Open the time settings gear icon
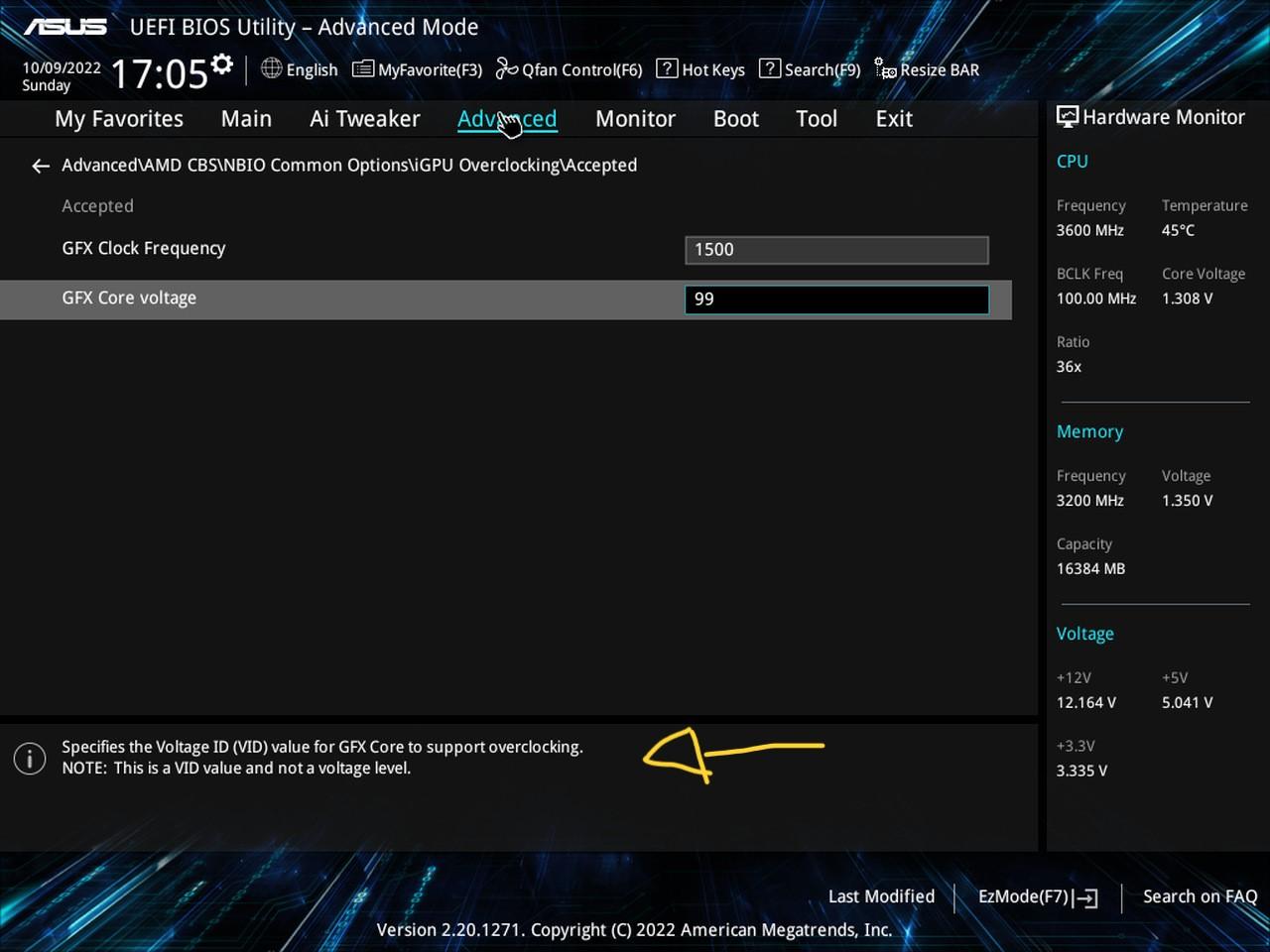The image size is (1270, 952). click(x=222, y=64)
